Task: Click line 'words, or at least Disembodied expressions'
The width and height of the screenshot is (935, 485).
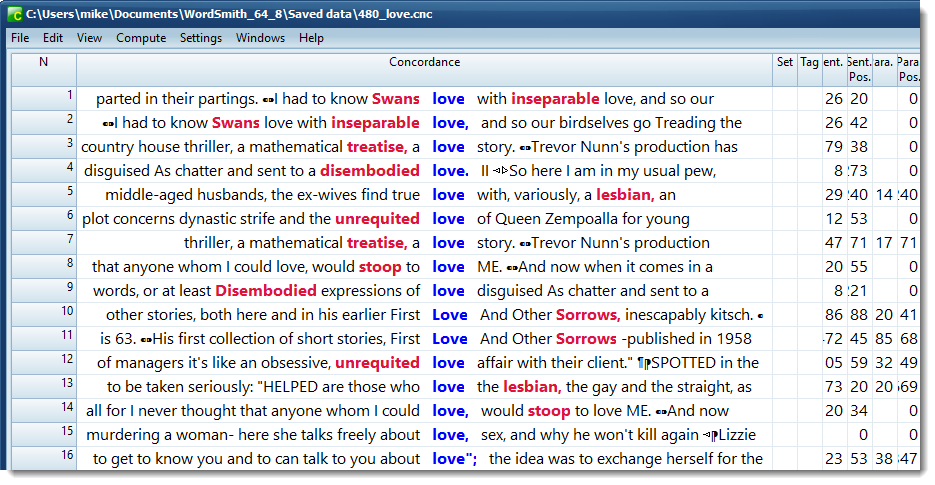Action: 425,291
